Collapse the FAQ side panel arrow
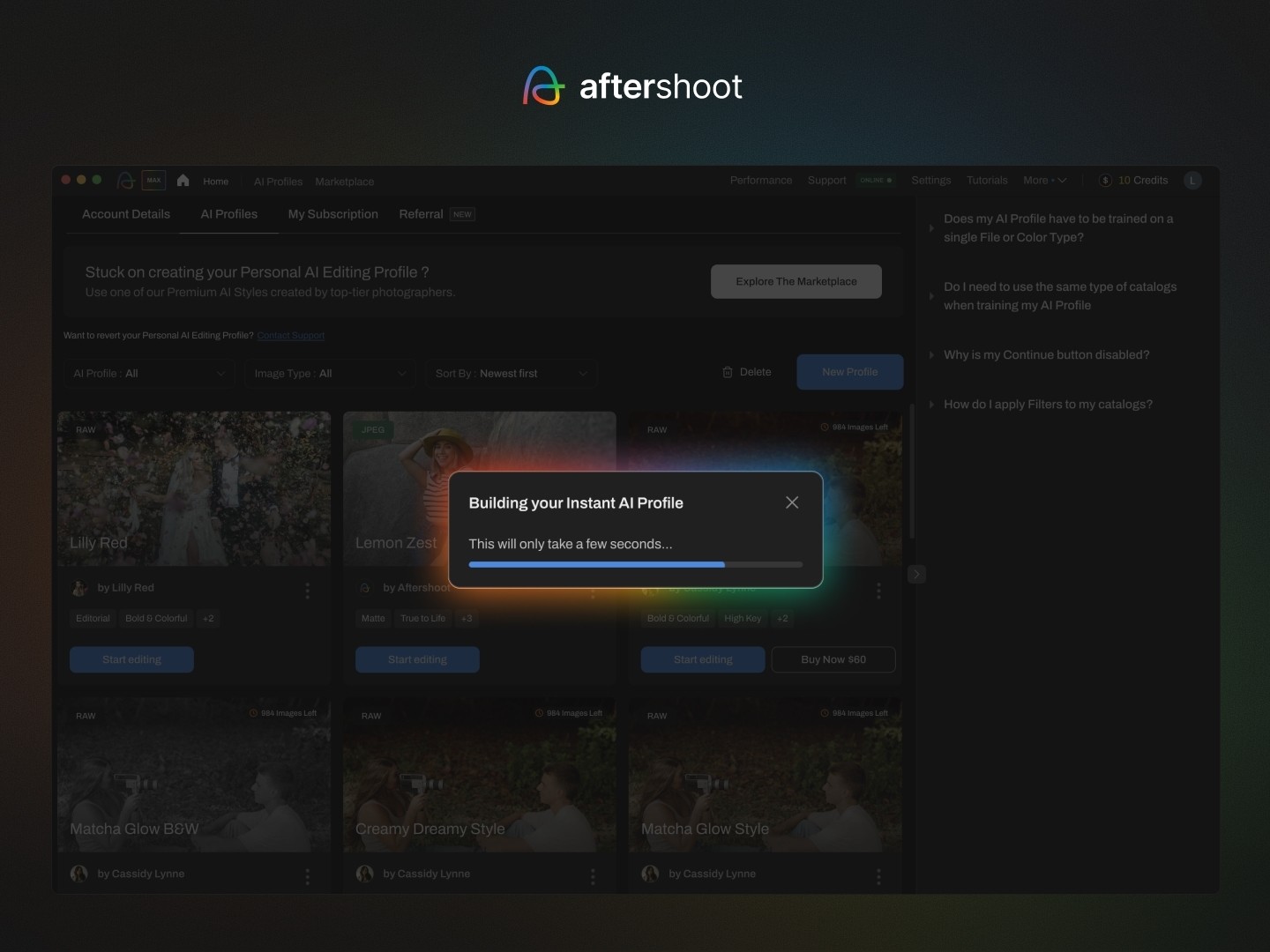 coord(916,575)
